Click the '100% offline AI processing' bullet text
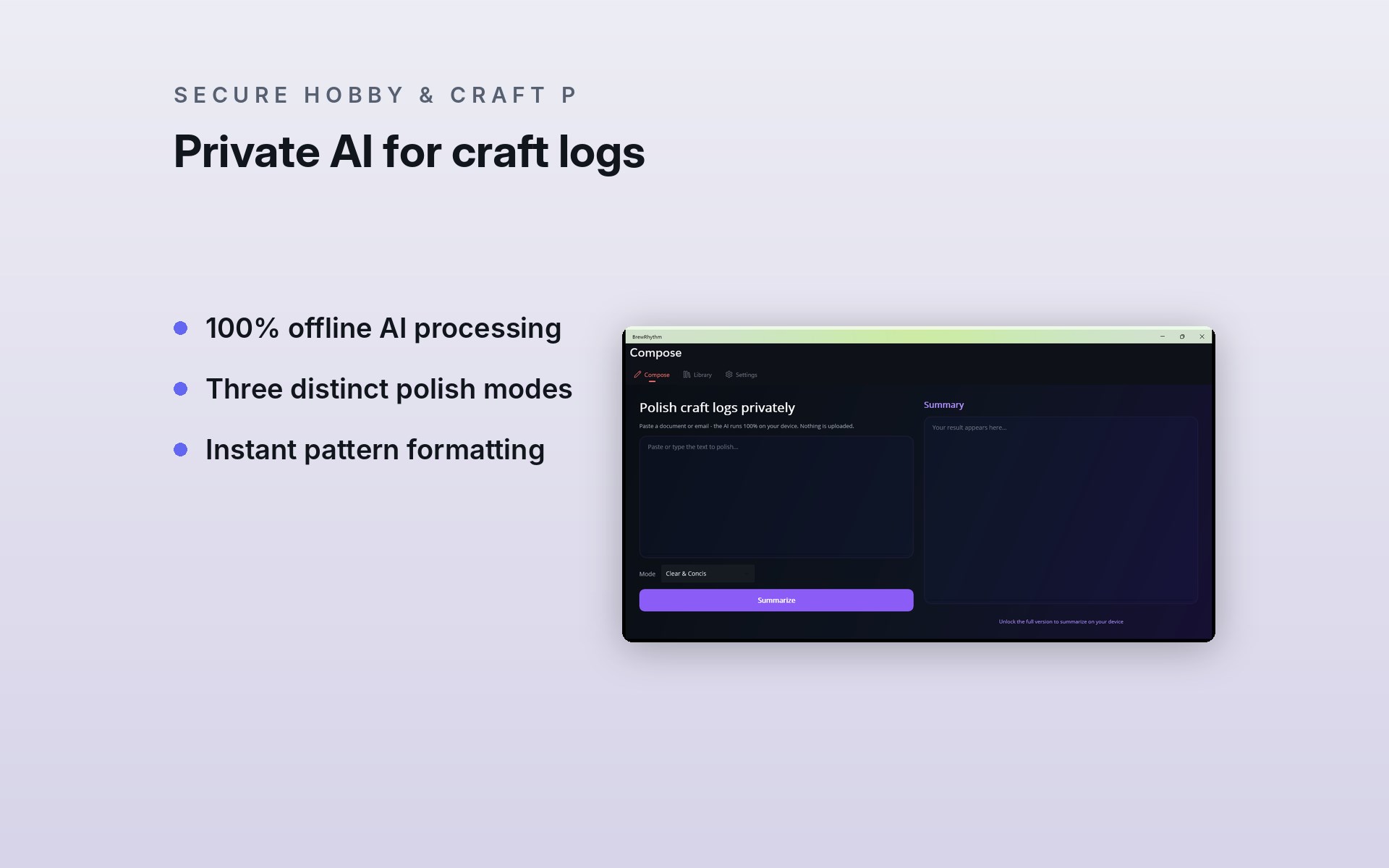1389x868 pixels. point(383,328)
